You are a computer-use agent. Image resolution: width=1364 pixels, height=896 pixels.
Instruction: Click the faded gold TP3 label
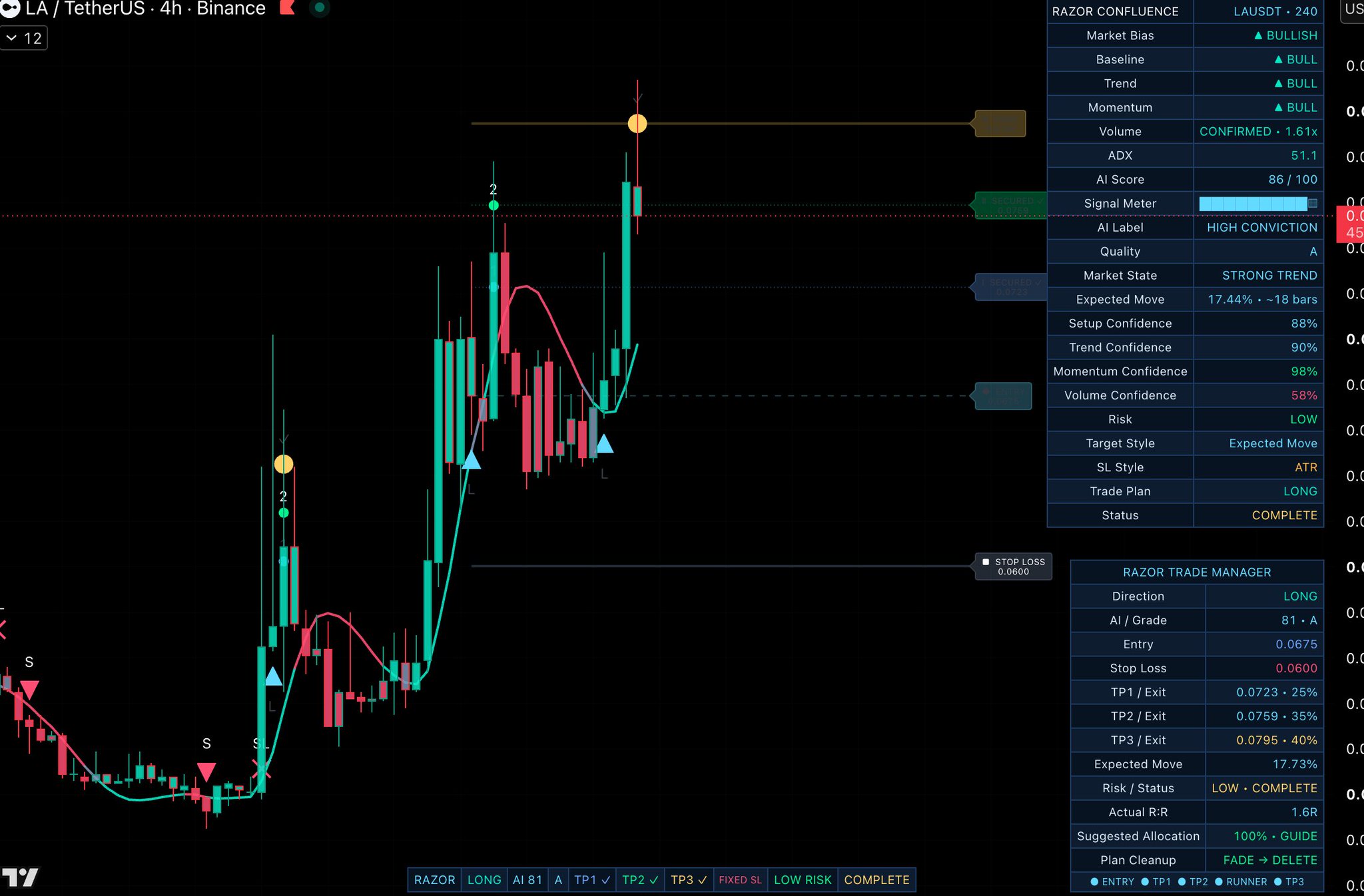[1000, 123]
